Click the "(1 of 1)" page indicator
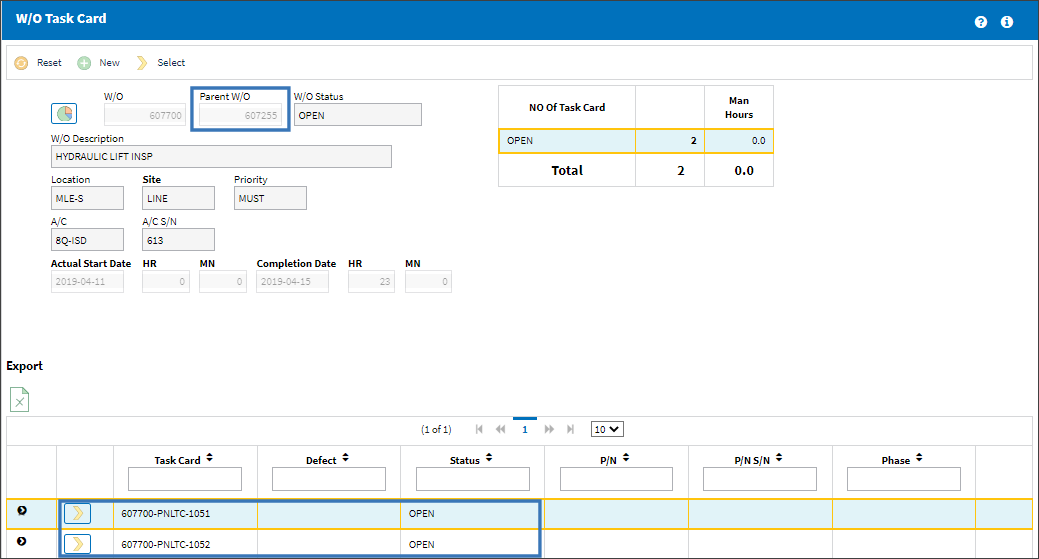Image resolution: width=1039 pixels, height=559 pixels. (436, 429)
